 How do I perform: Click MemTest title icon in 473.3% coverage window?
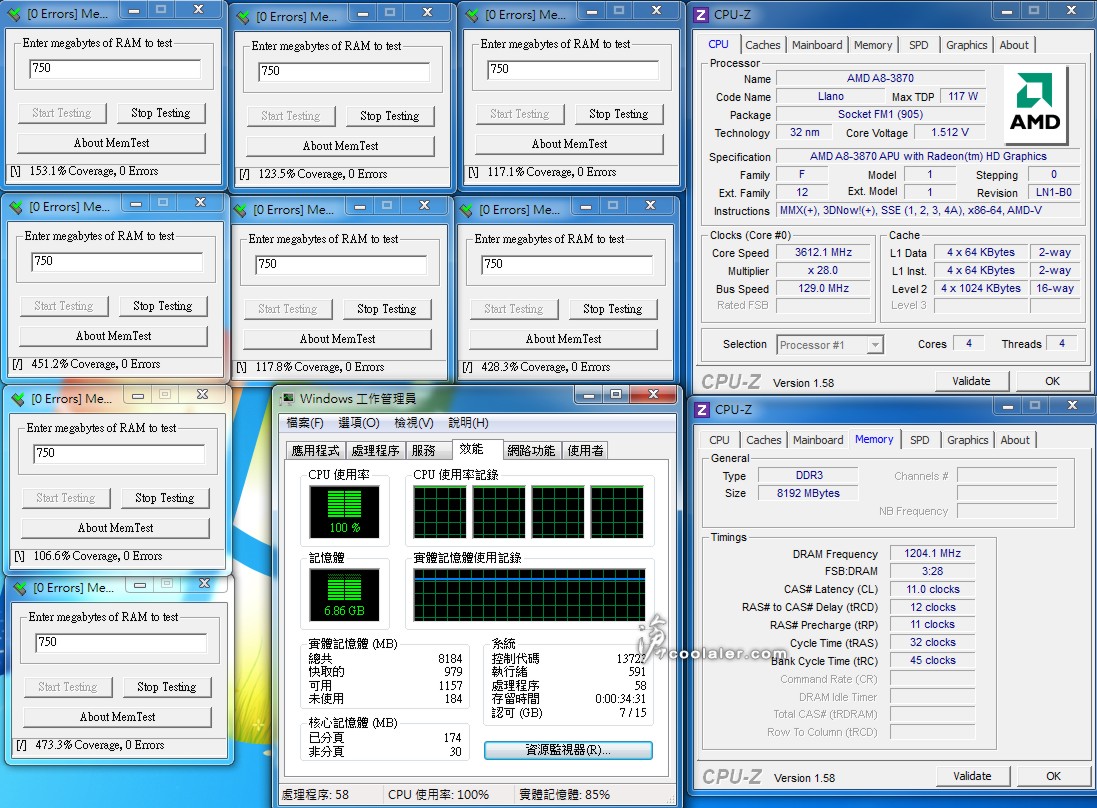point(20,588)
